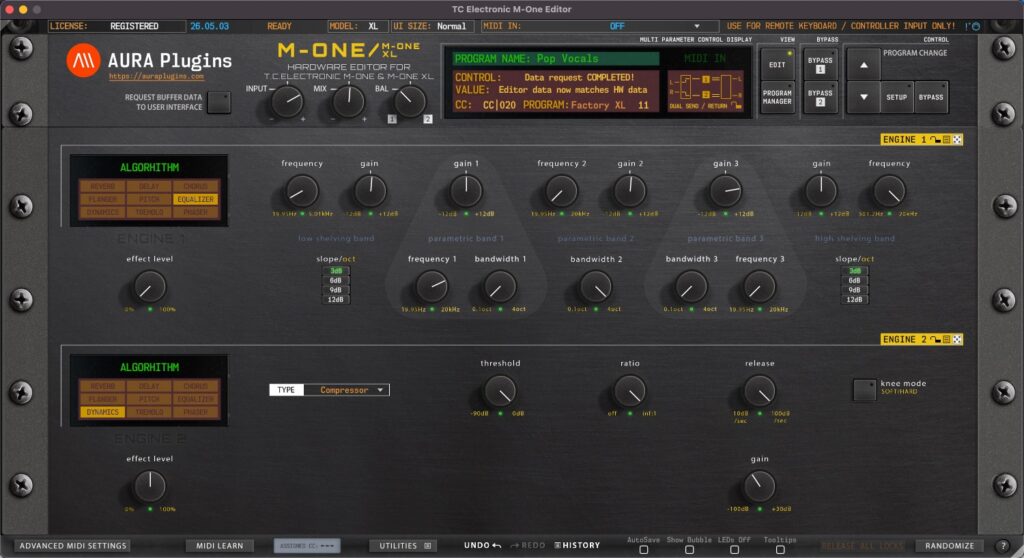Select Chorus algorithm in Engine 2
The height and width of the screenshot is (558, 1024).
tap(195, 387)
